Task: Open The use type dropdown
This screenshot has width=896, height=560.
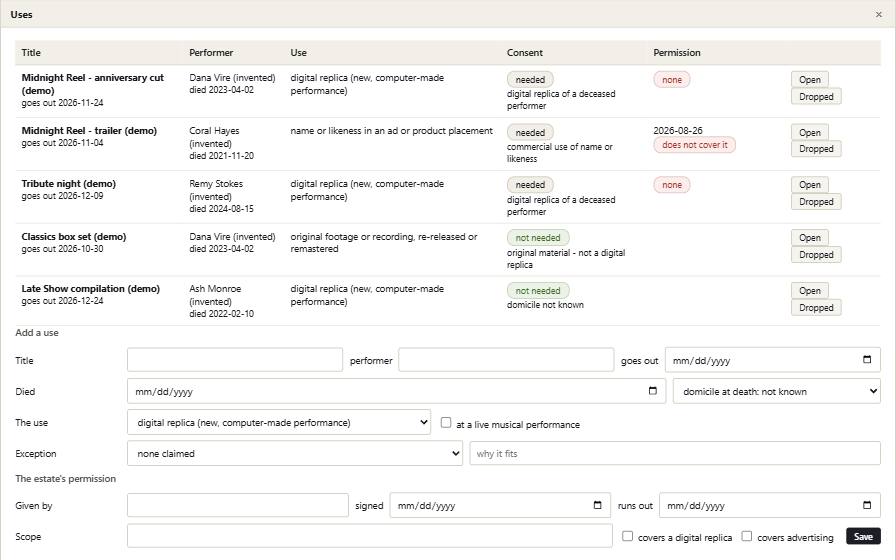Action: coord(279,422)
